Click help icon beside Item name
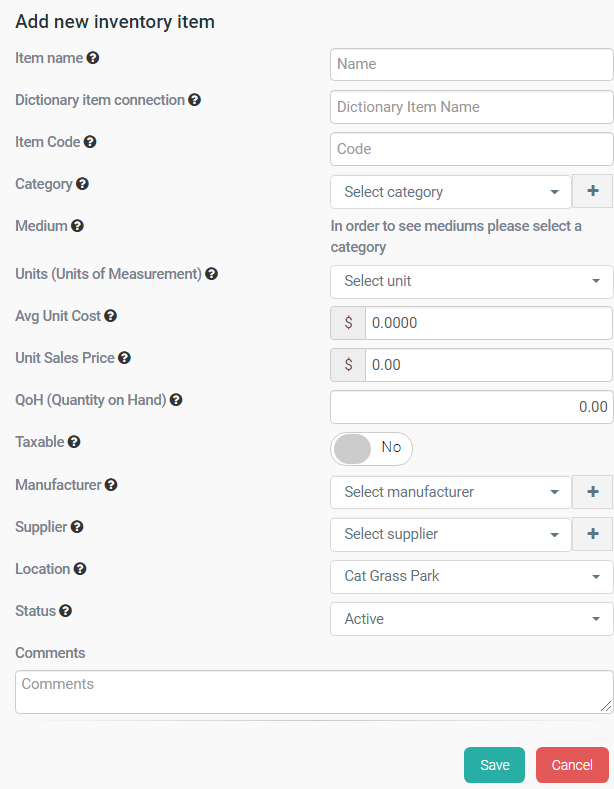This screenshot has height=789, width=614. point(93,58)
